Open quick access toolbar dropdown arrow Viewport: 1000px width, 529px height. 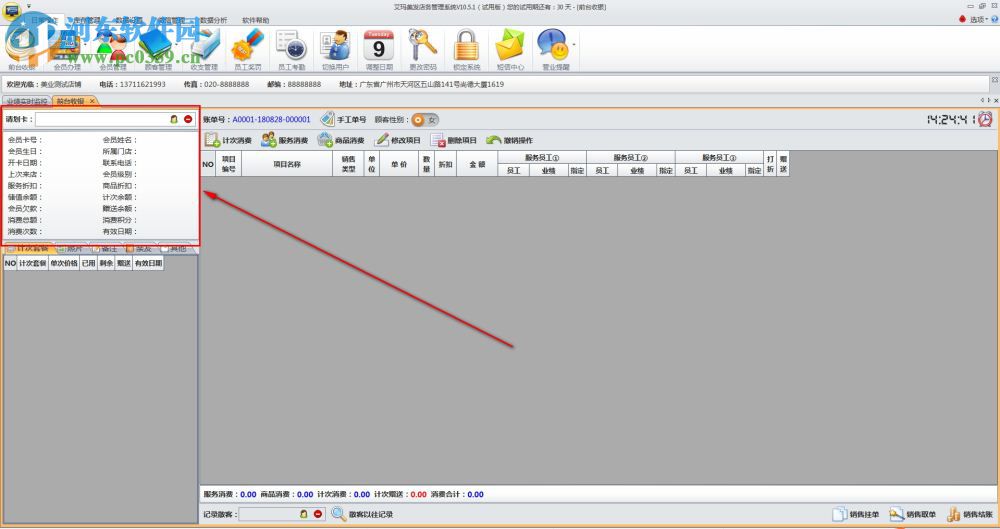click(29, 6)
